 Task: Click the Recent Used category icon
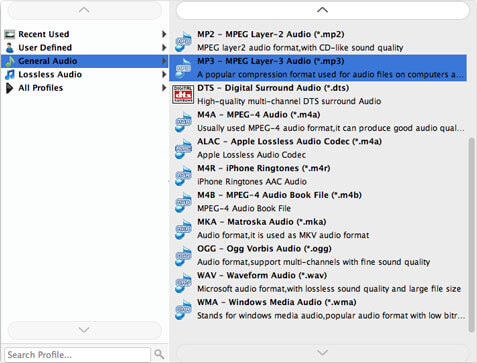coord(10,34)
